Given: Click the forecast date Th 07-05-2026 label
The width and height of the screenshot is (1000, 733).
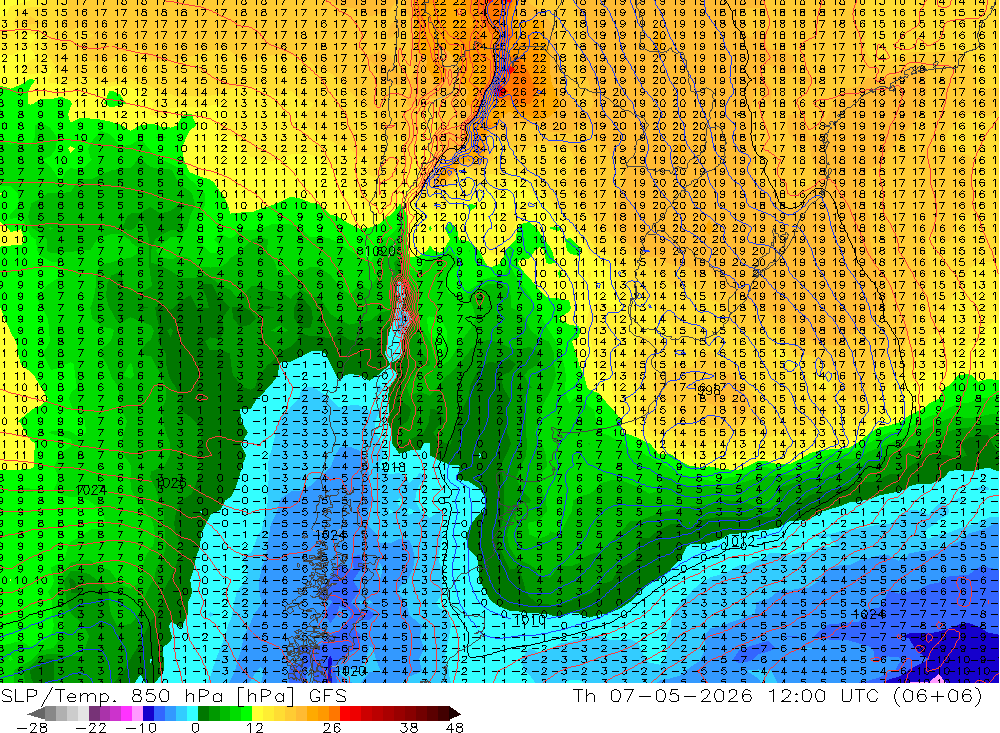Looking at the screenshot, I should [x=663, y=695].
